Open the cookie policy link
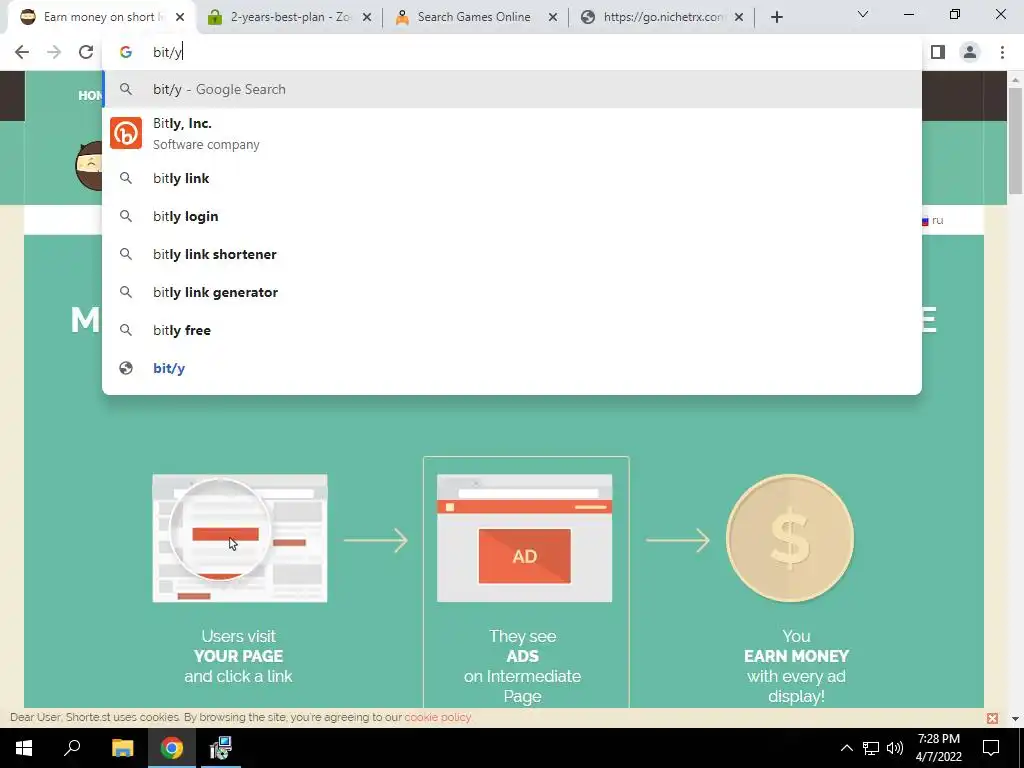 [438, 717]
